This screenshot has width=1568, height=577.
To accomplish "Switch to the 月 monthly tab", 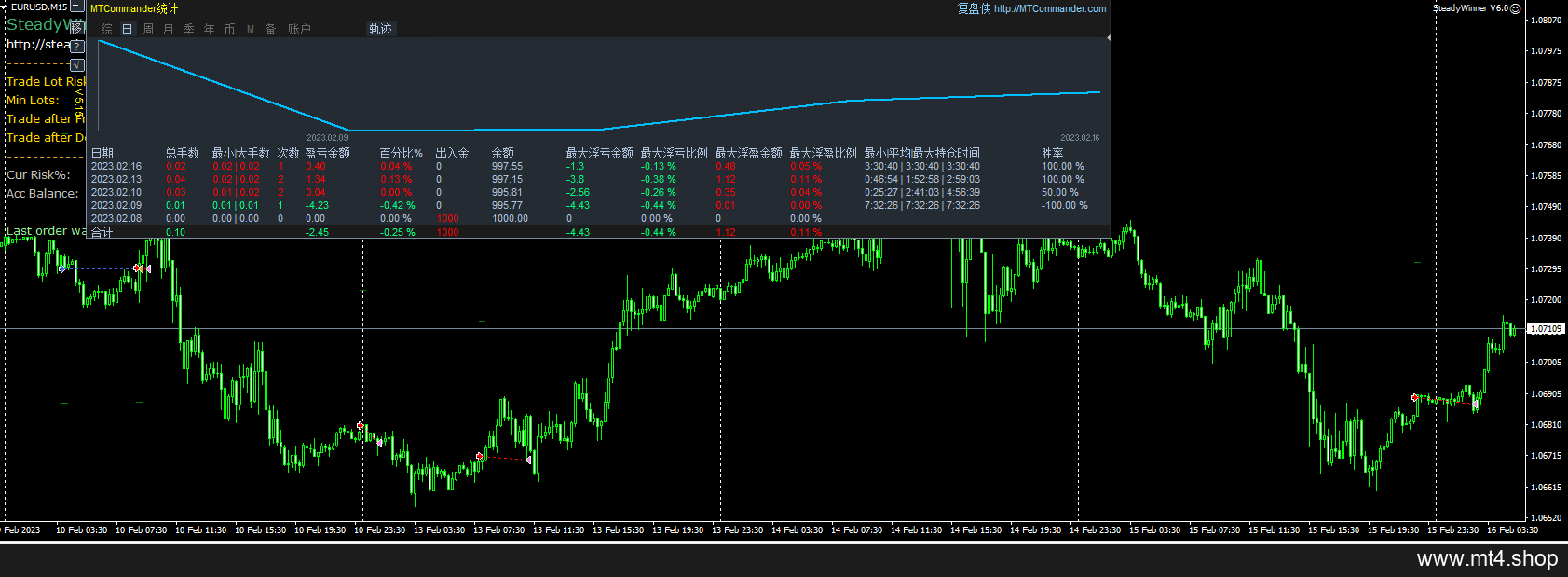I will click(x=169, y=29).
